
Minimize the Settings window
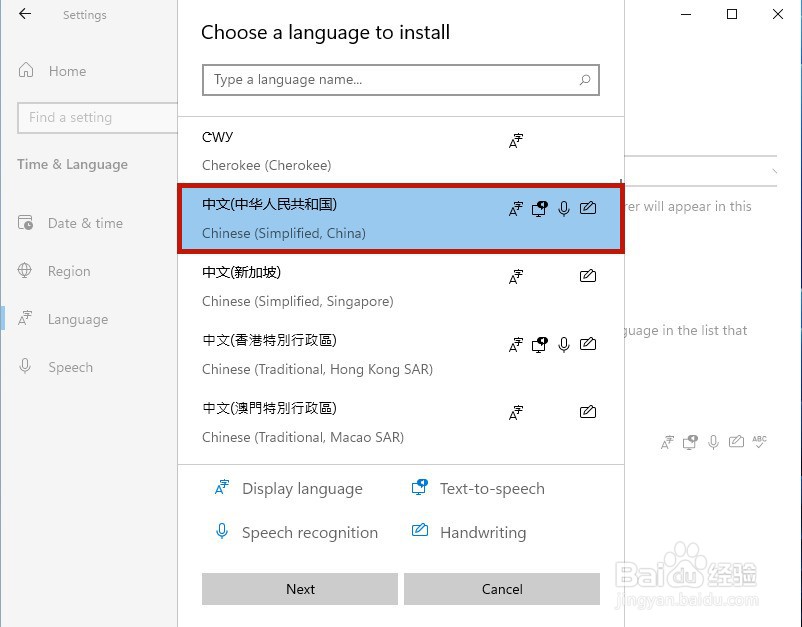[x=686, y=14]
